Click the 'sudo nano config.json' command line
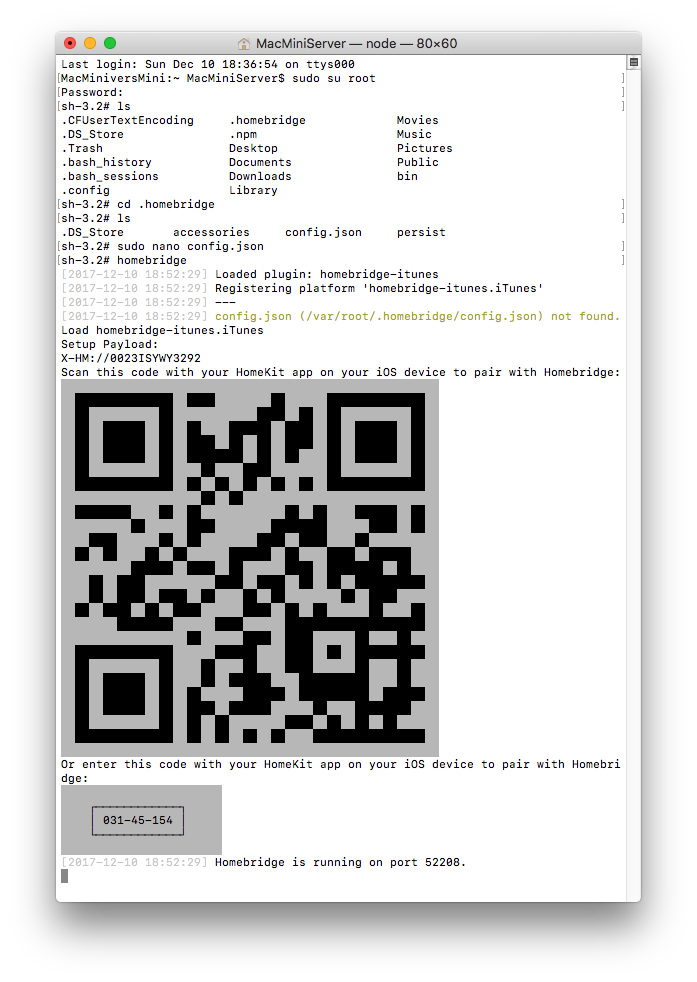 pyautogui.click(x=190, y=246)
